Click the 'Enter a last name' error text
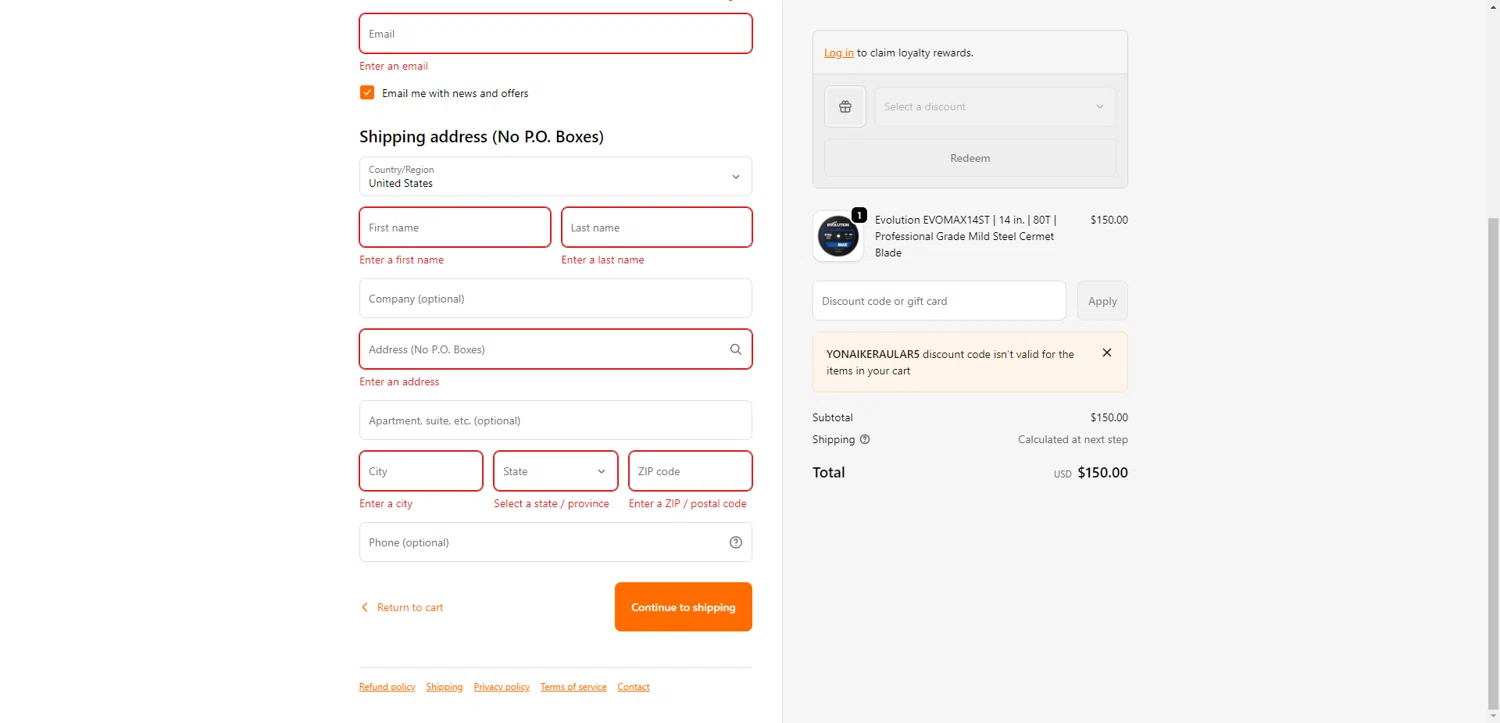This screenshot has height=723, width=1500. tap(603, 260)
